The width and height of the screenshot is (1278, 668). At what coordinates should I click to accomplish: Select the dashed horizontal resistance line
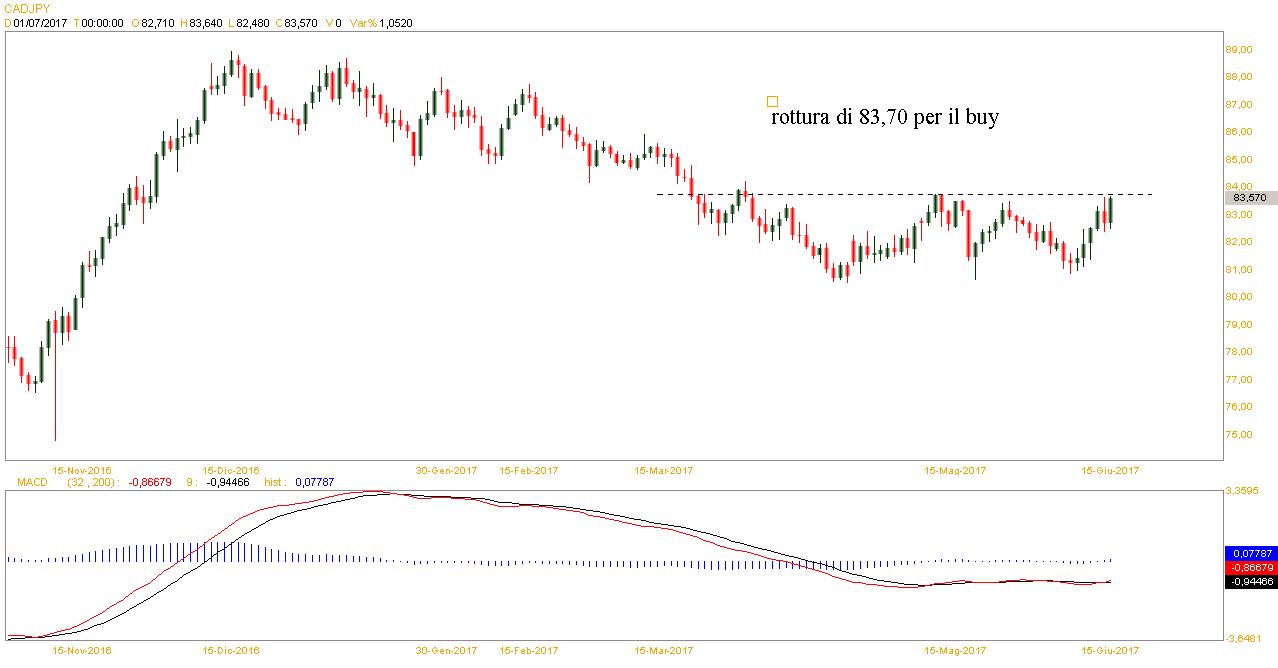click(900, 194)
